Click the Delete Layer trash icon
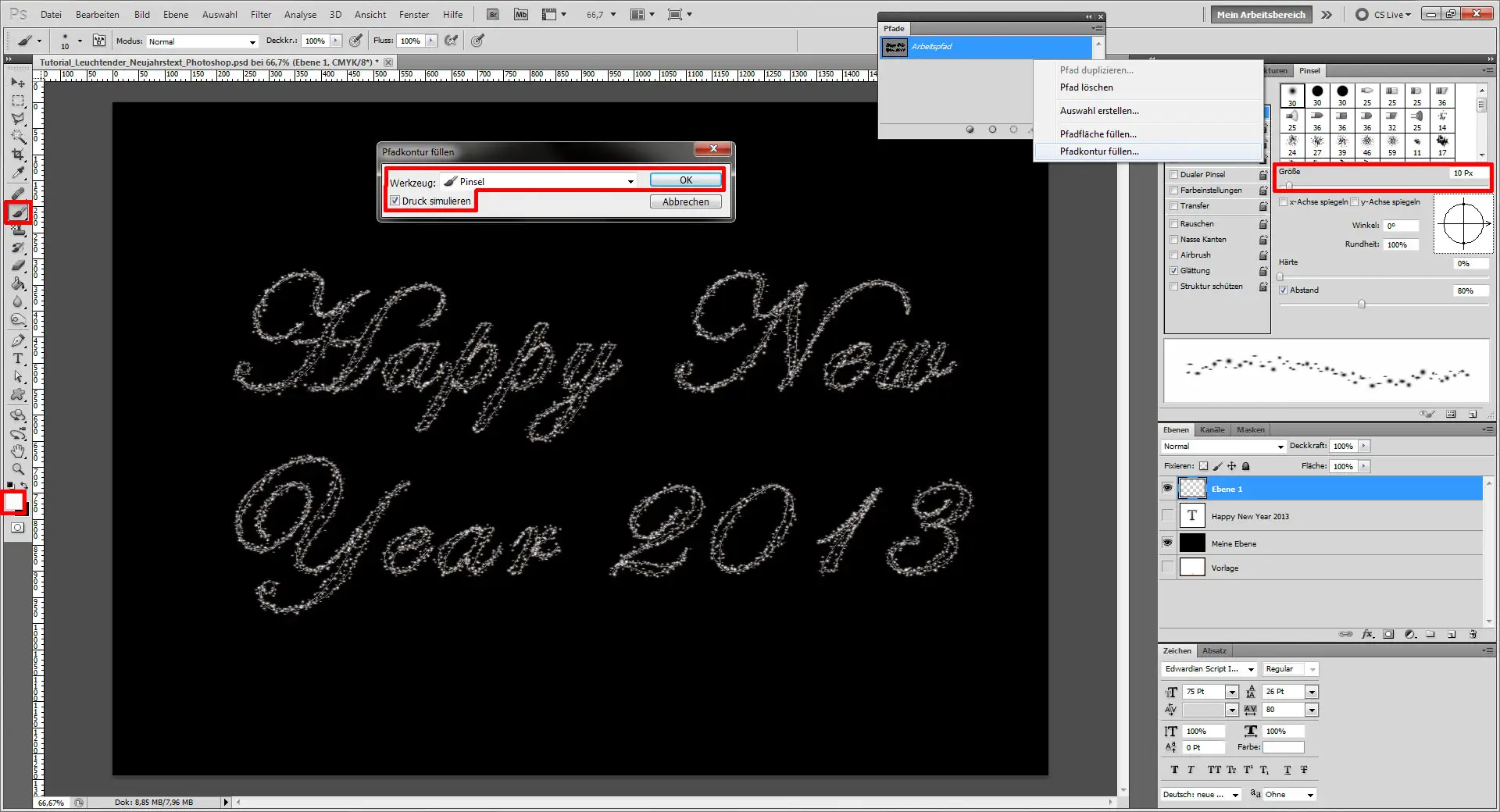This screenshot has width=1500, height=812. point(1473,634)
